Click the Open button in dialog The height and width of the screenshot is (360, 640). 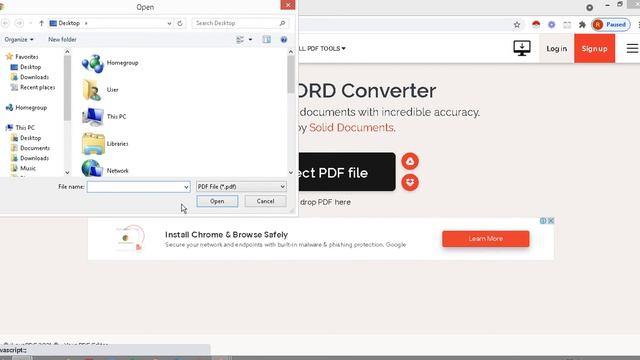pos(217,201)
